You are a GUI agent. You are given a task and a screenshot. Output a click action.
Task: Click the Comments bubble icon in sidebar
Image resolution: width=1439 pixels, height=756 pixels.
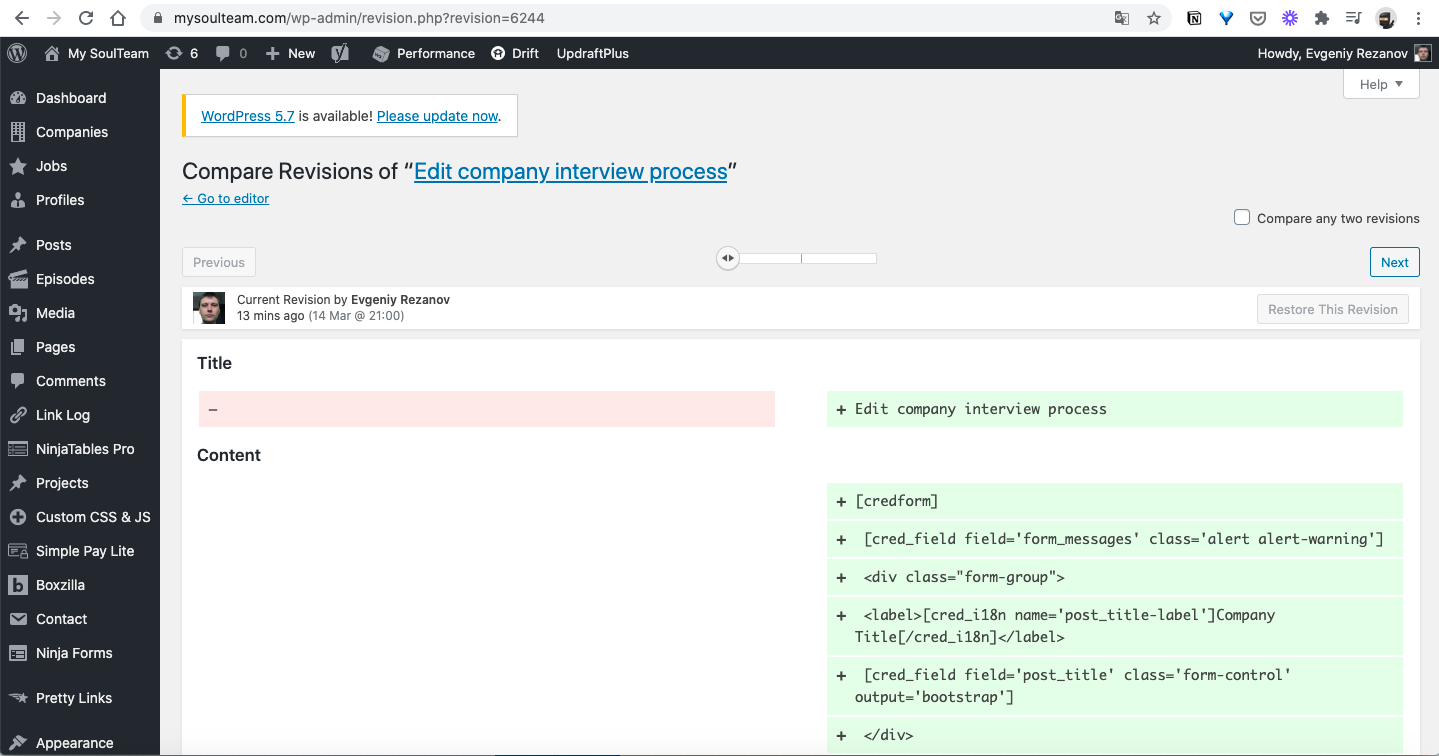(x=18, y=381)
